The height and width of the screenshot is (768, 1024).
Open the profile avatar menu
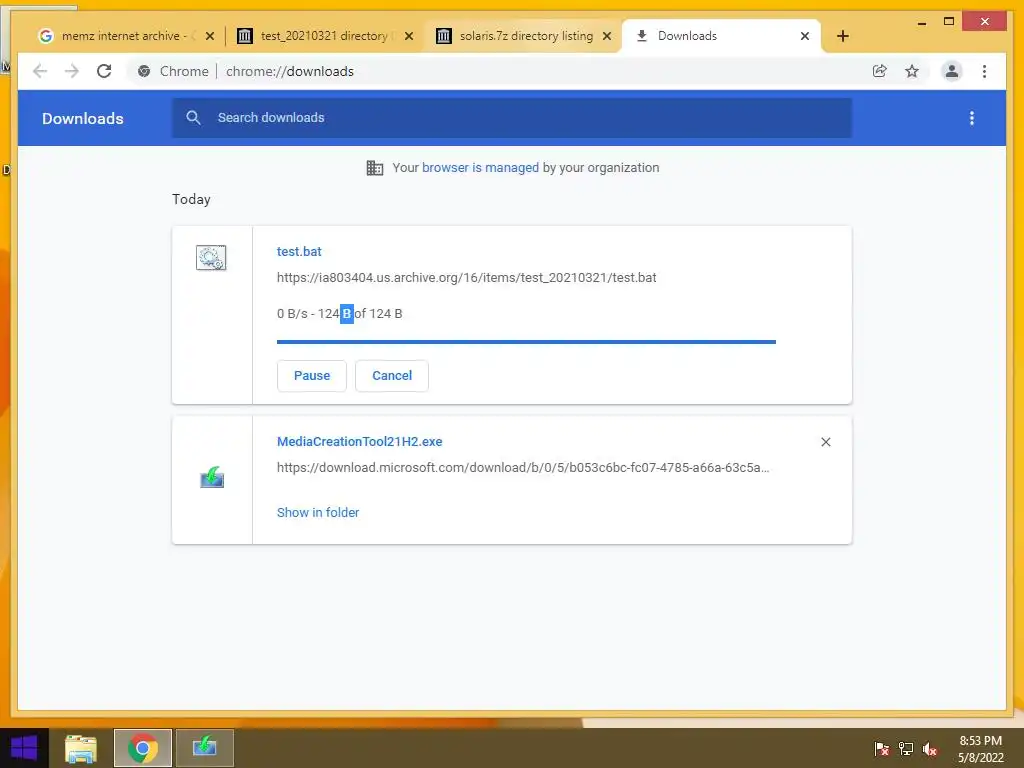tap(952, 71)
